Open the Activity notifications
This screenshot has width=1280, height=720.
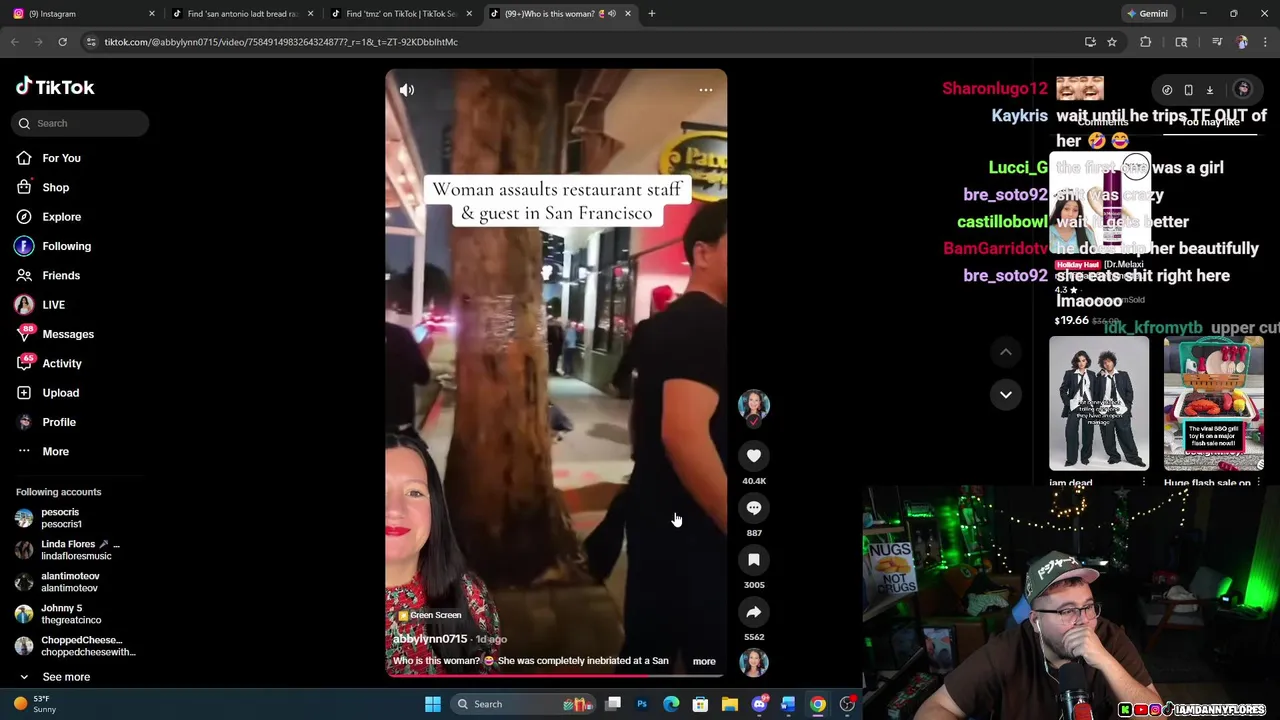[62, 363]
